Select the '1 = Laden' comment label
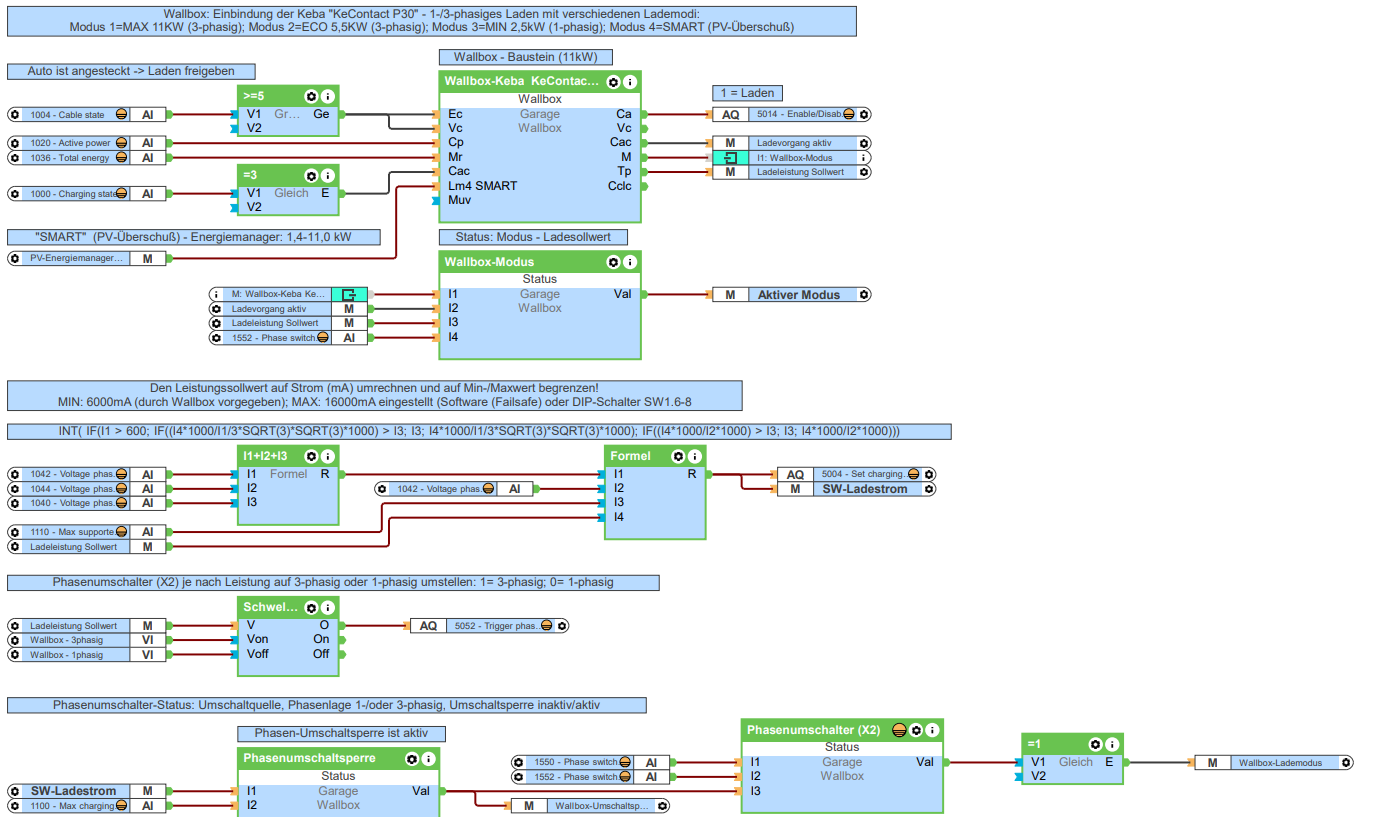This screenshot has height=817, width=1373. 748,93
